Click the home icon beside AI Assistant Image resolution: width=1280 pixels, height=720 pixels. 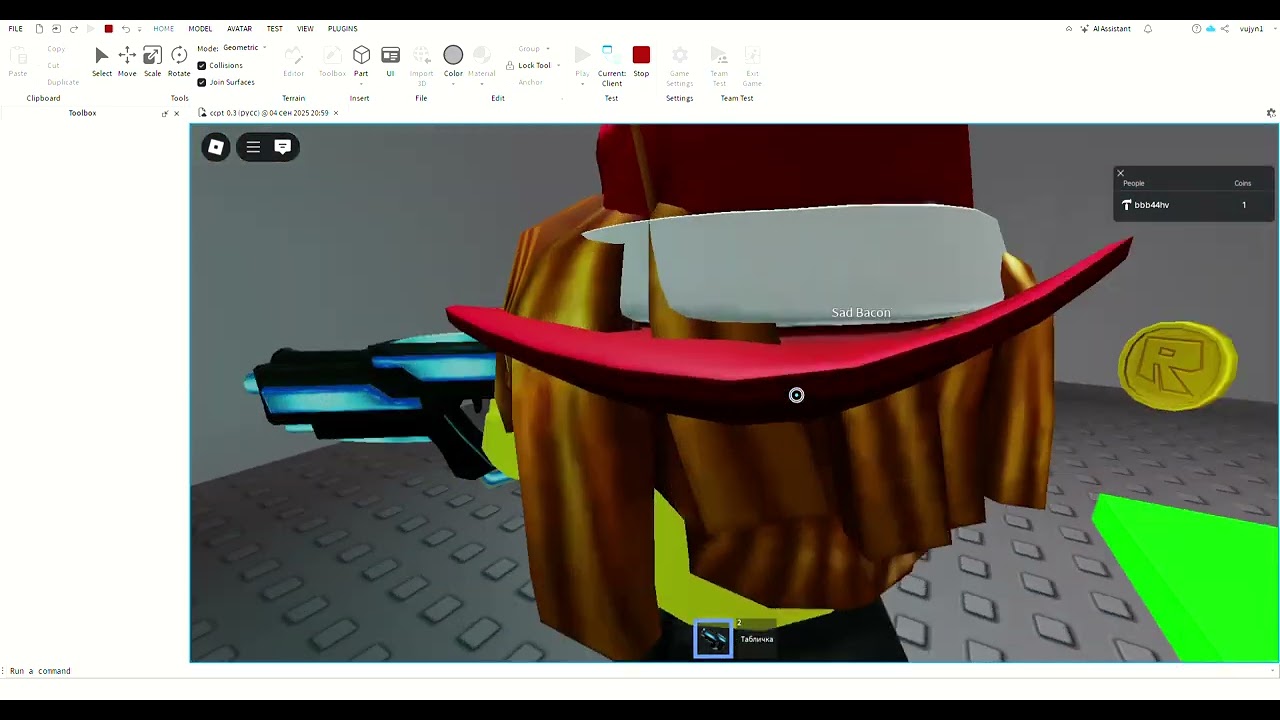click(1069, 29)
